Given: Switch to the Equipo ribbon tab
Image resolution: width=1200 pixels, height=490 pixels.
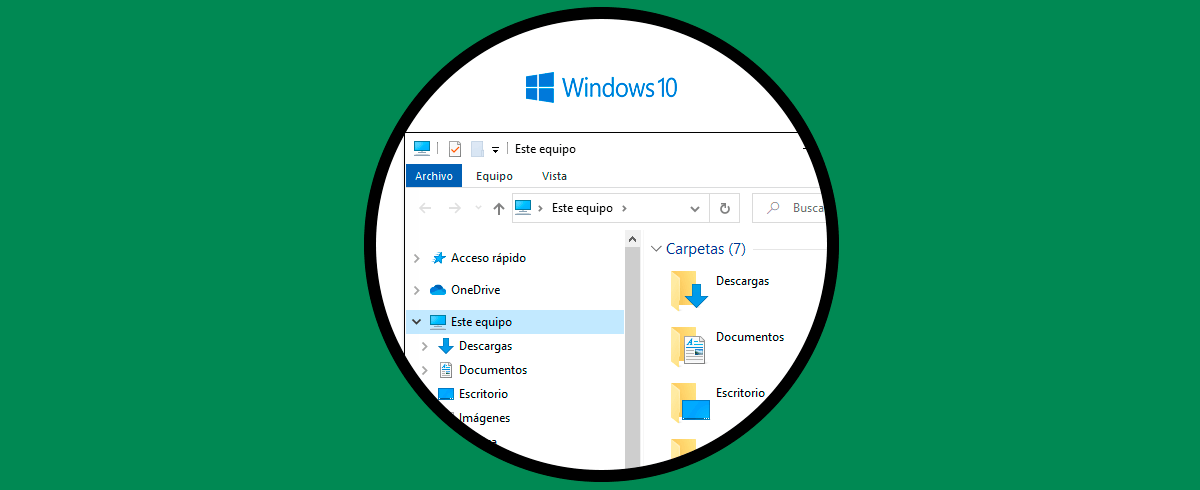Looking at the screenshot, I should [494, 176].
